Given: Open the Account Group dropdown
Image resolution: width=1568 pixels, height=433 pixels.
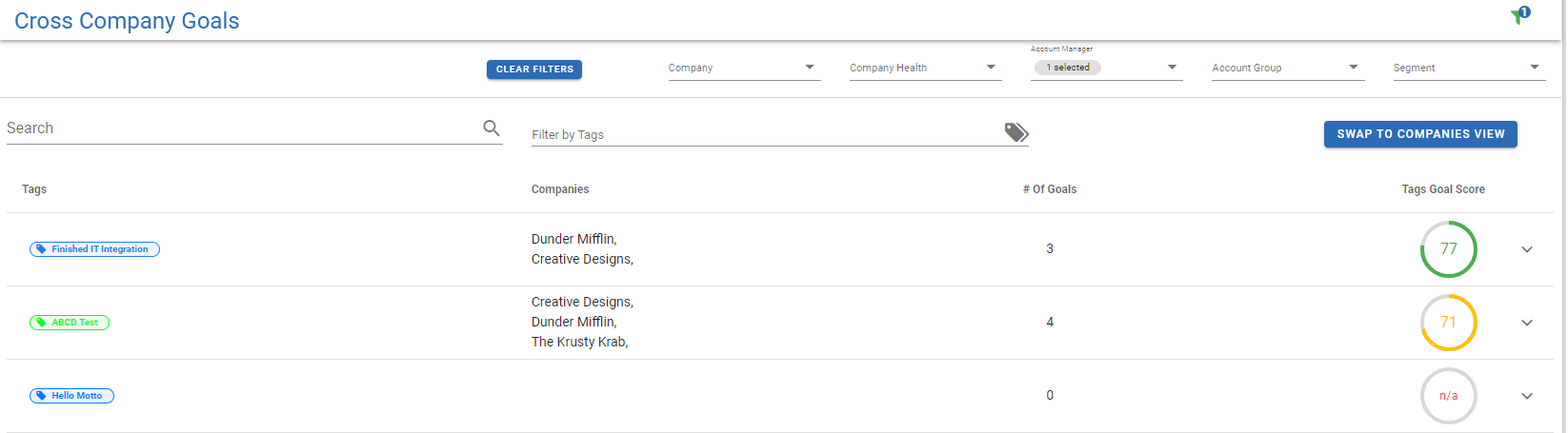Looking at the screenshot, I should 1288,68.
